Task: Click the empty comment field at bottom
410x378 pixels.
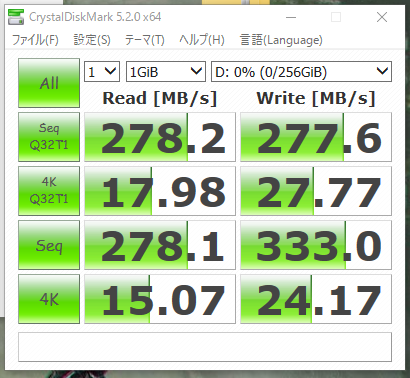Action: pyautogui.click(x=205, y=347)
